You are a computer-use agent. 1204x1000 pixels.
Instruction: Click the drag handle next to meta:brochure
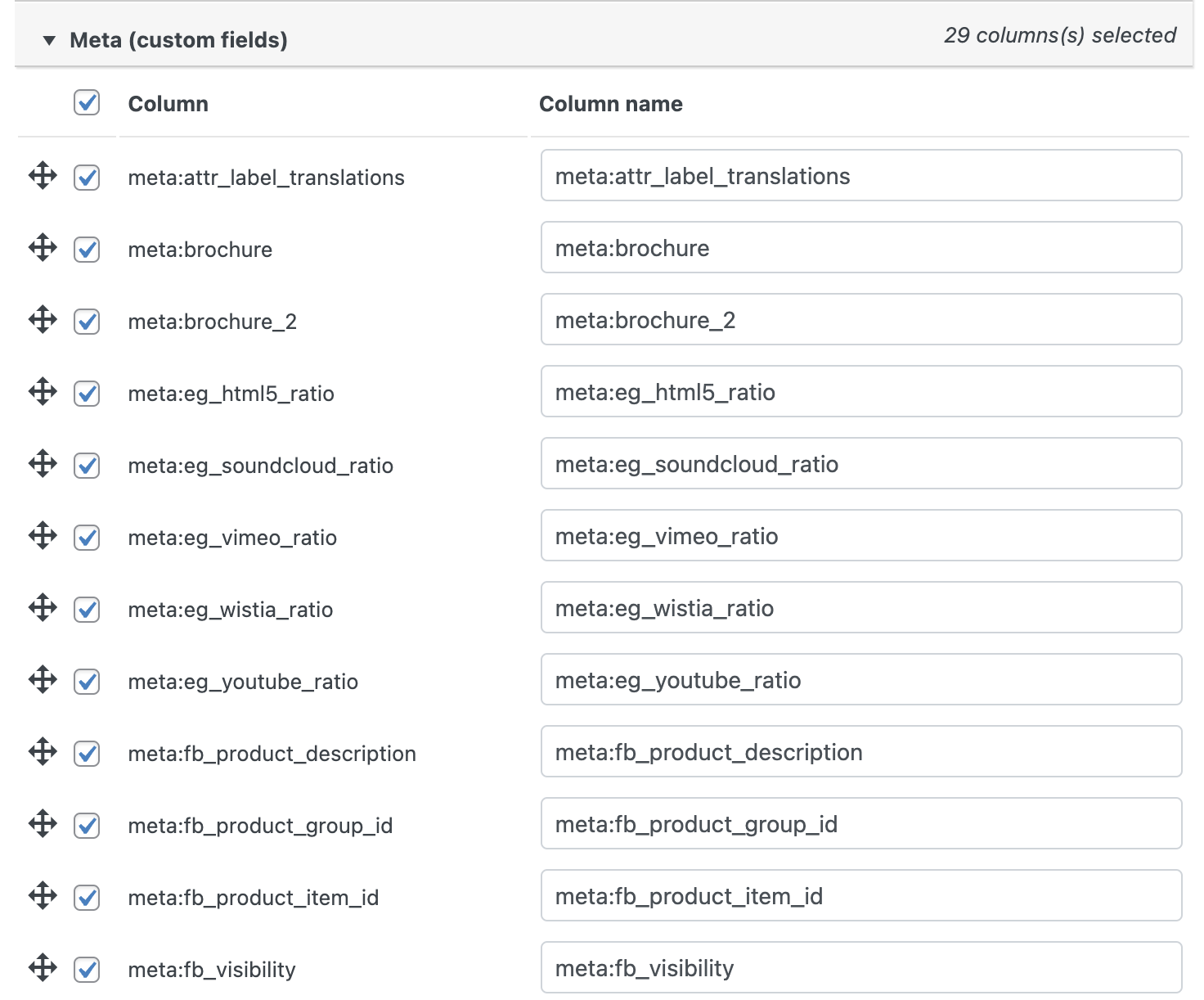(42, 248)
